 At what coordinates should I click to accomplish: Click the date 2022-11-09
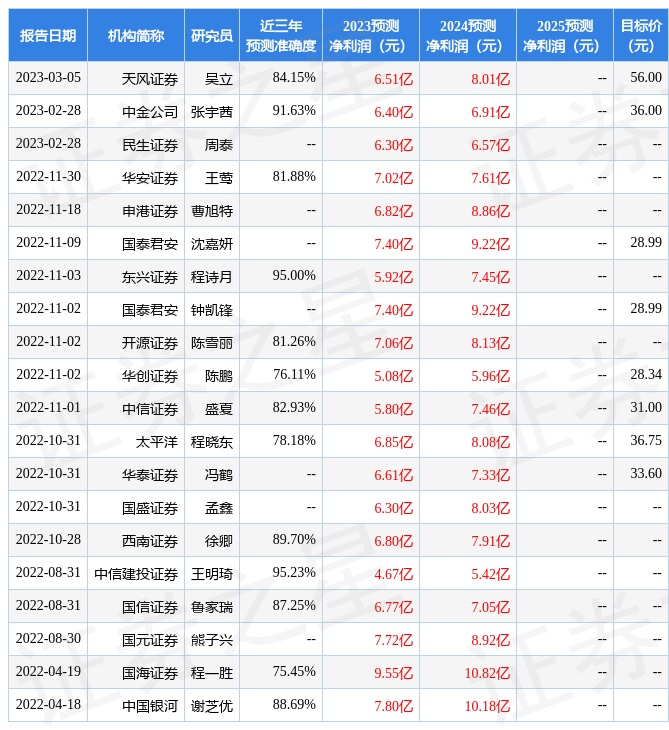click(x=48, y=243)
